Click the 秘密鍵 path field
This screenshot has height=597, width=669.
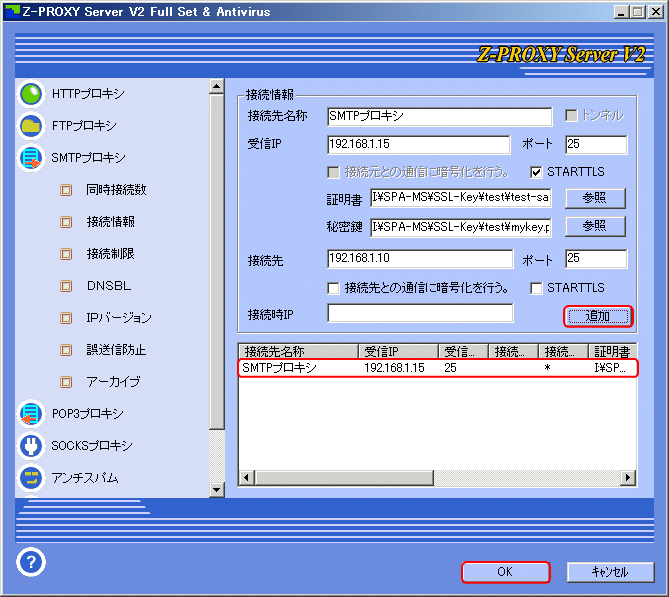point(461,227)
